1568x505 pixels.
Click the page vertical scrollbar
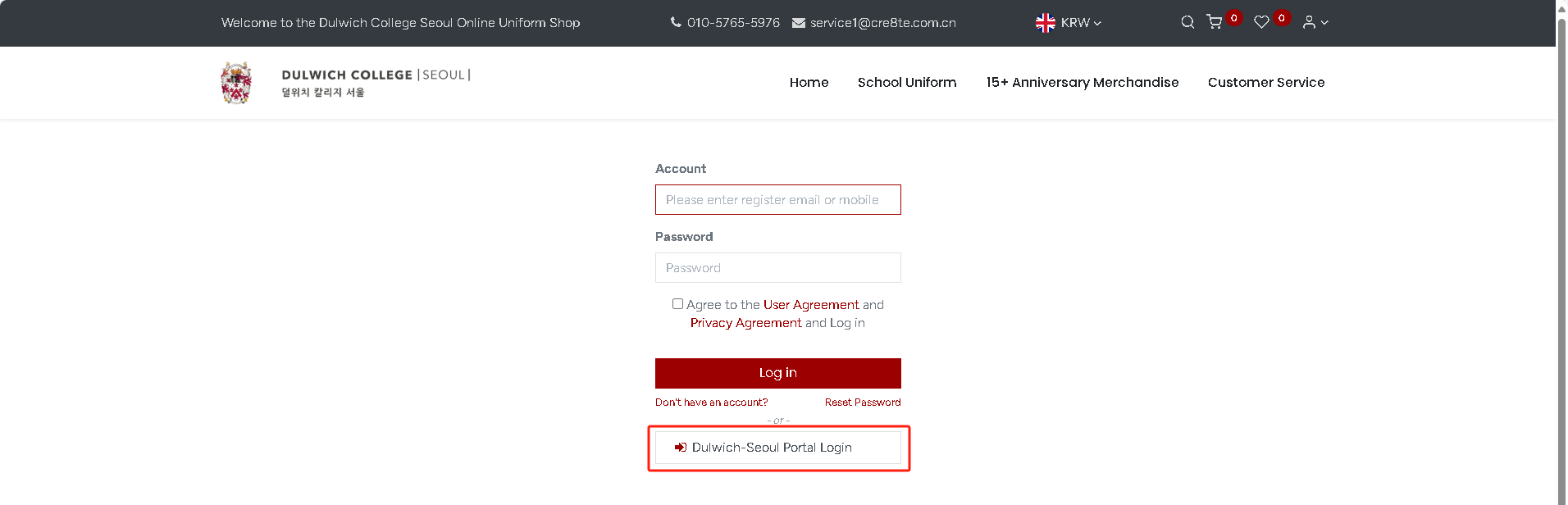pyautogui.click(x=1561, y=246)
